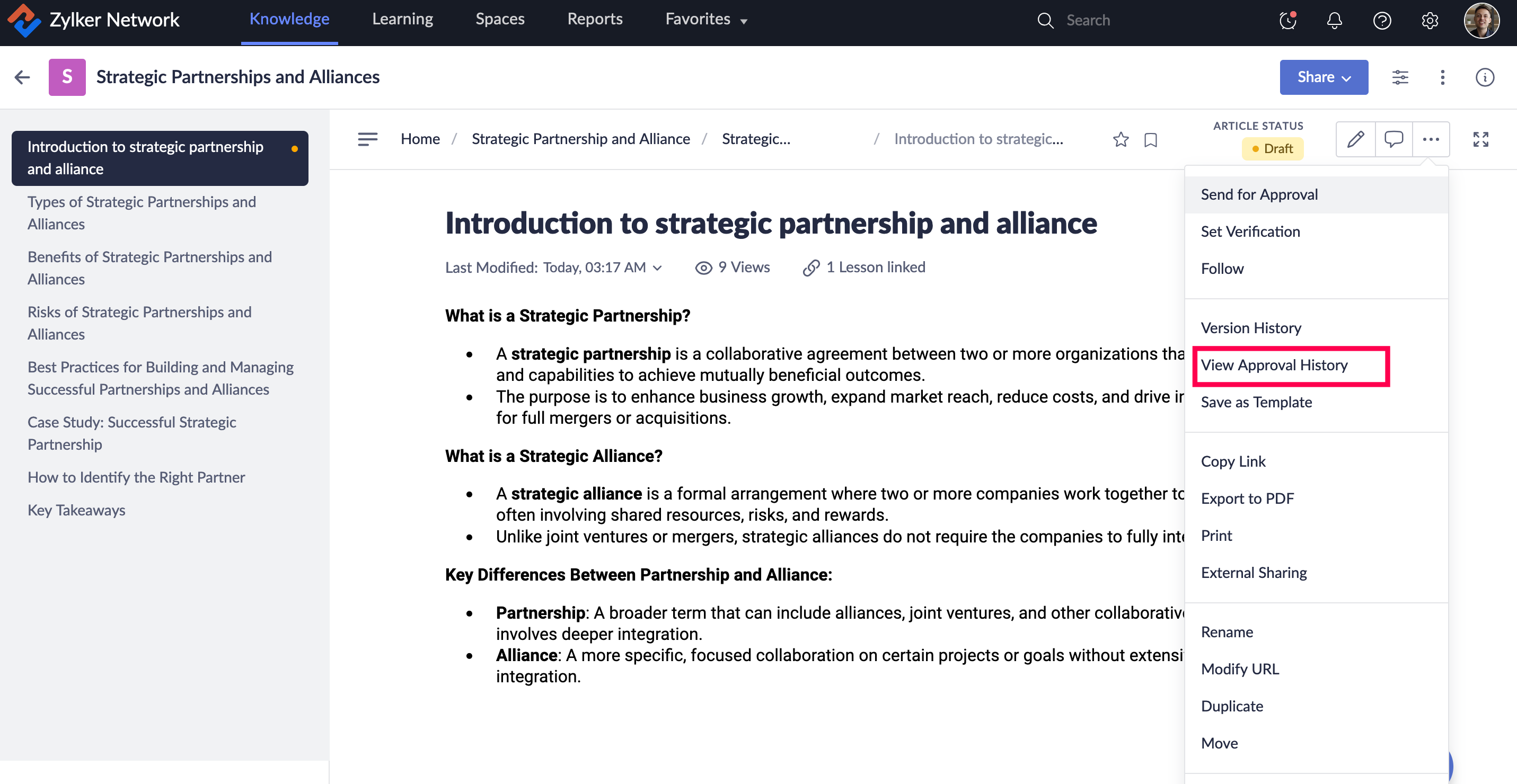Open the comments speech bubble icon
1517x784 pixels.
1393,139
